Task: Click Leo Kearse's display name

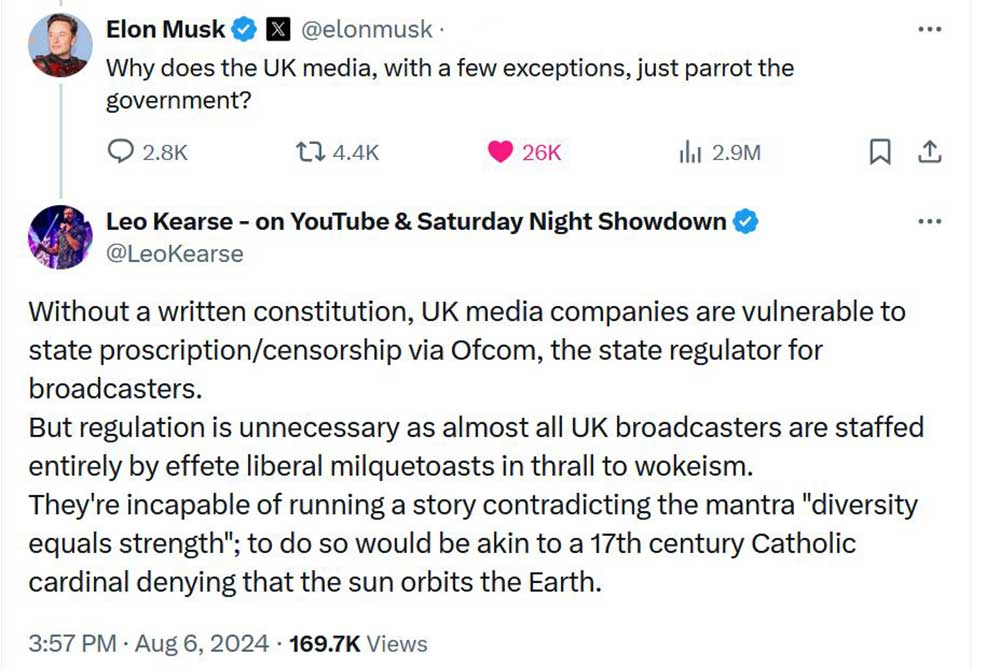Action: pos(415,222)
